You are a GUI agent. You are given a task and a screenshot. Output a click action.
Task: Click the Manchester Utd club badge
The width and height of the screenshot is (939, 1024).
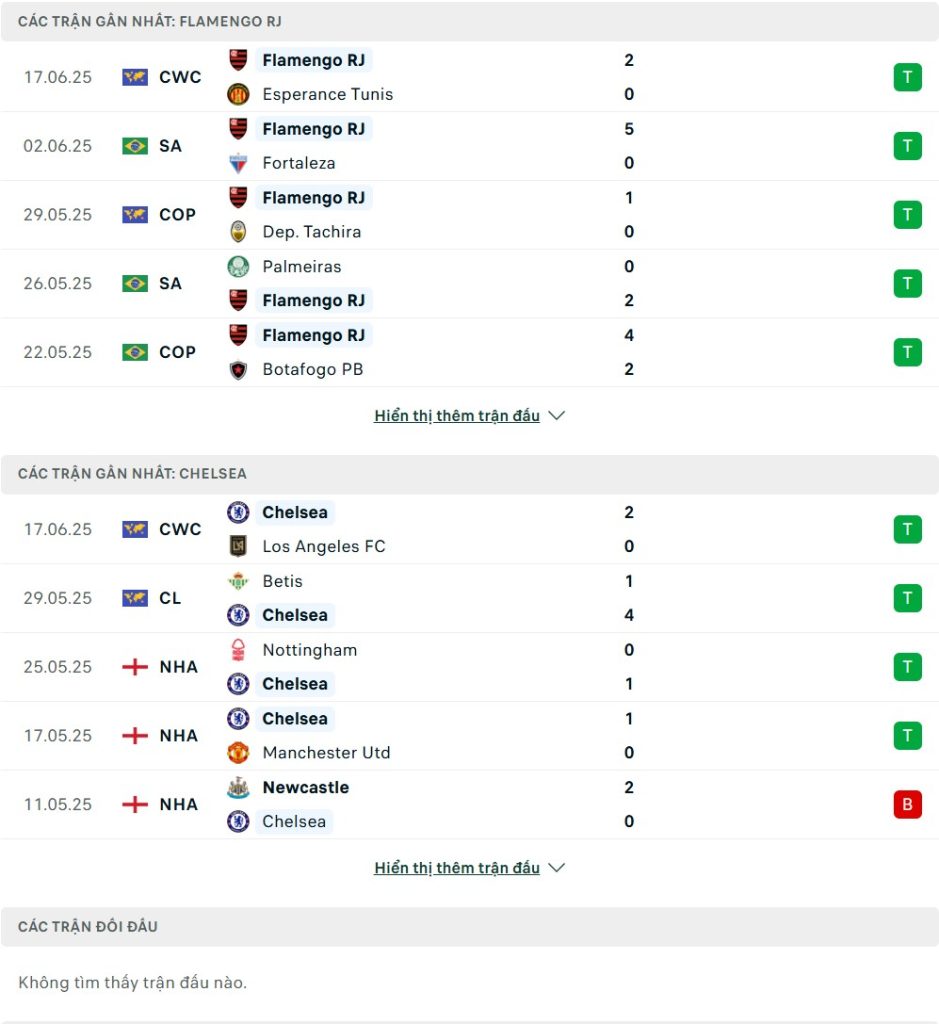tap(238, 752)
